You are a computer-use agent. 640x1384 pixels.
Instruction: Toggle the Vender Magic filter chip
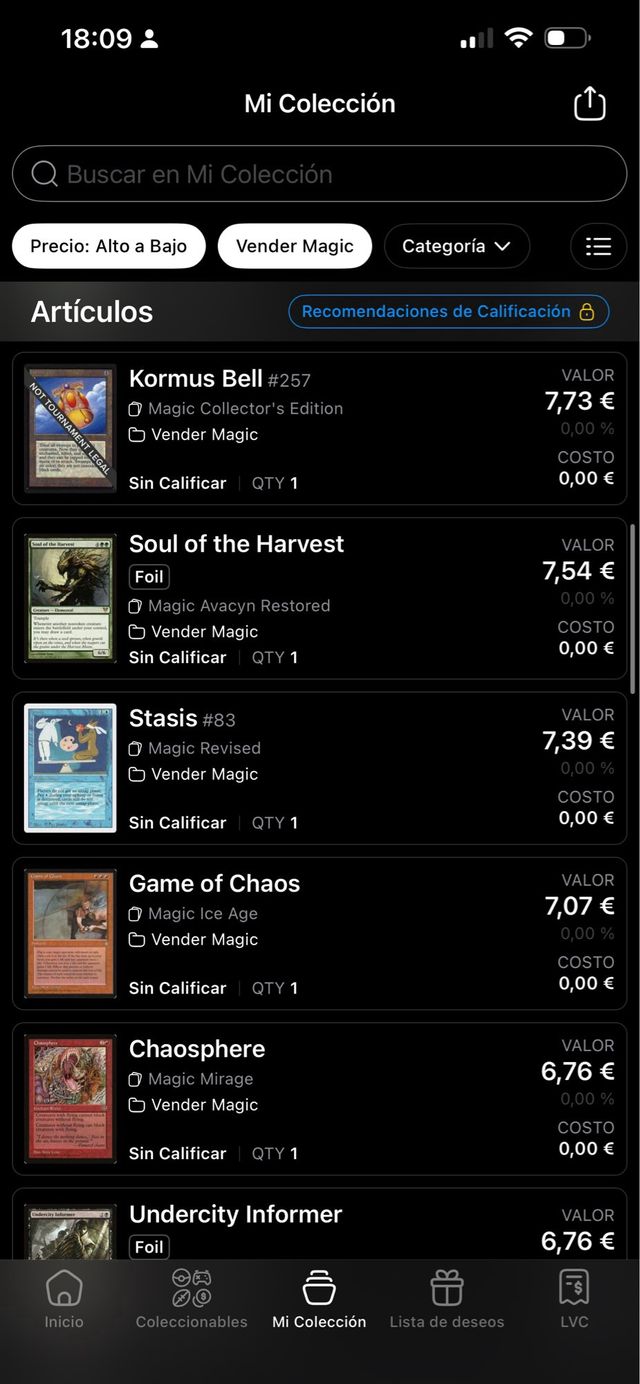(x=295, y=246)
